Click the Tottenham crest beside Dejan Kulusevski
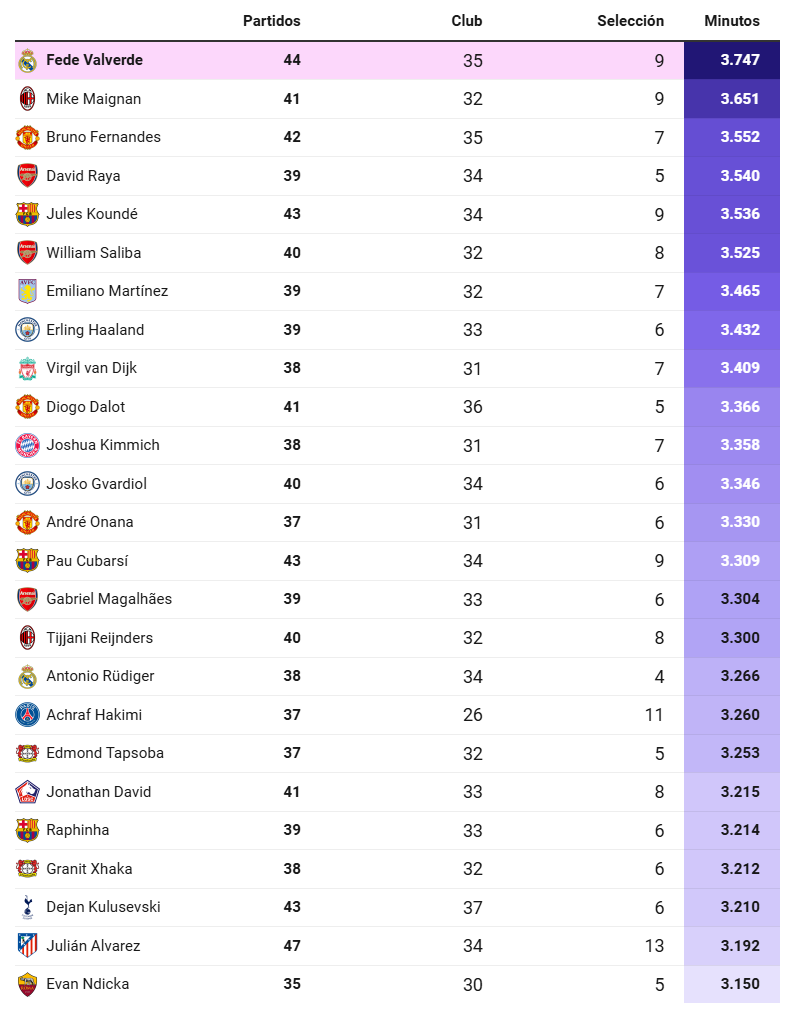791x1010 pixels. click(27, 907)
